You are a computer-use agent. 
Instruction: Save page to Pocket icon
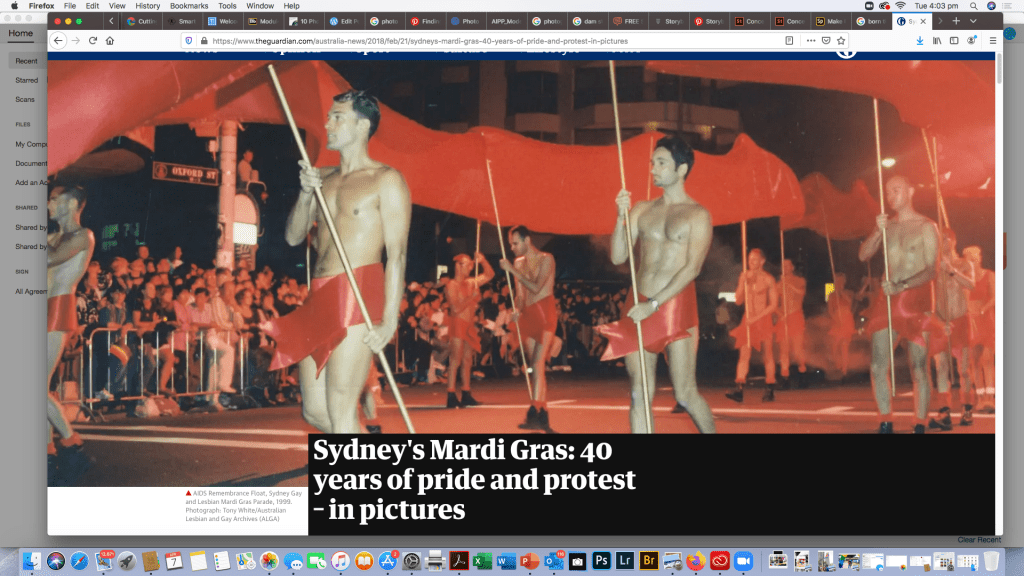click(825, 40)
